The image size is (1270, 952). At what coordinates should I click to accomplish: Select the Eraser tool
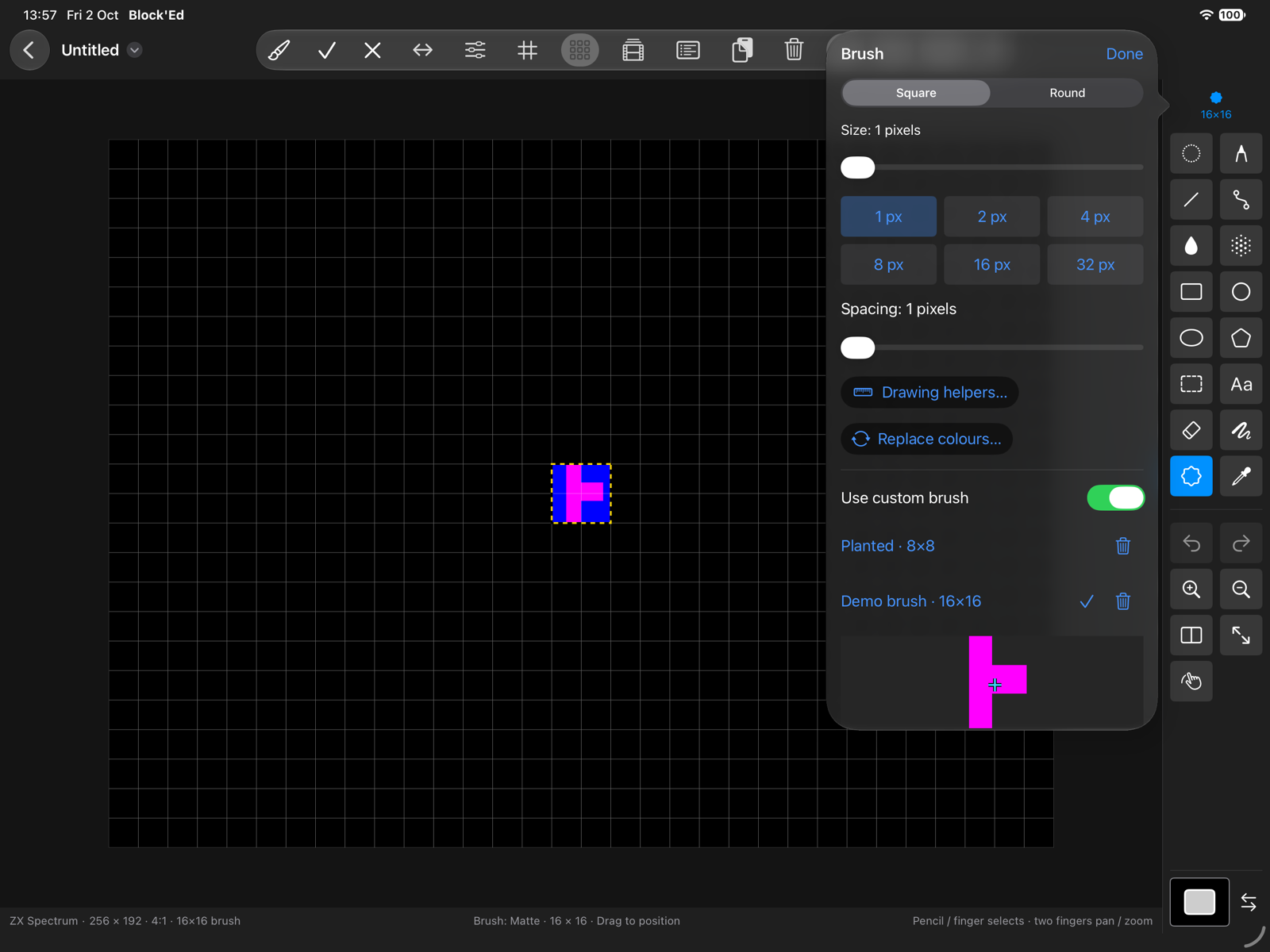[1191, 430]
